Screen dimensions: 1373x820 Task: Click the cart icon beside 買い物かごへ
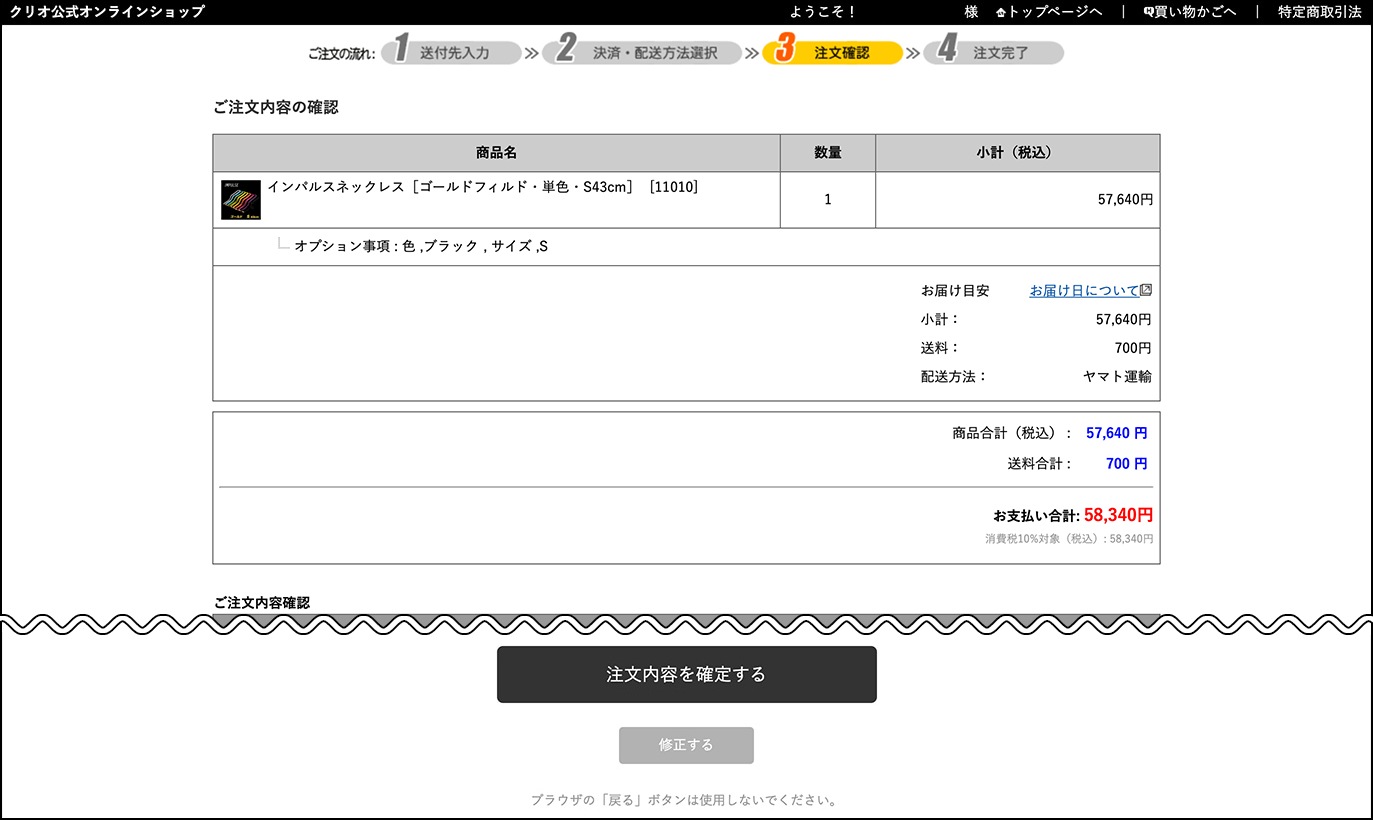point(1148,12)
